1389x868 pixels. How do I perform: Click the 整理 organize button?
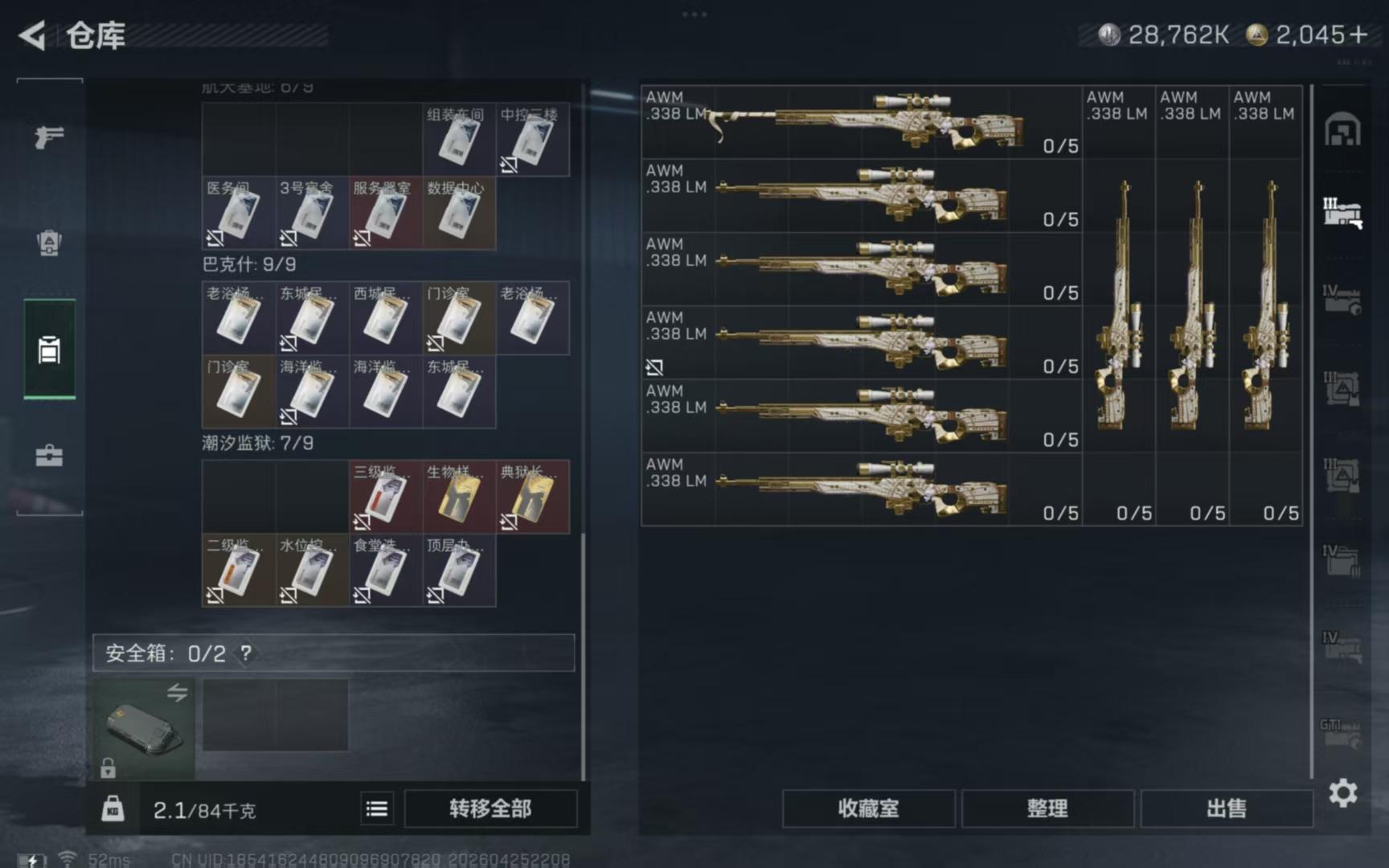[x=1047, y=809]
